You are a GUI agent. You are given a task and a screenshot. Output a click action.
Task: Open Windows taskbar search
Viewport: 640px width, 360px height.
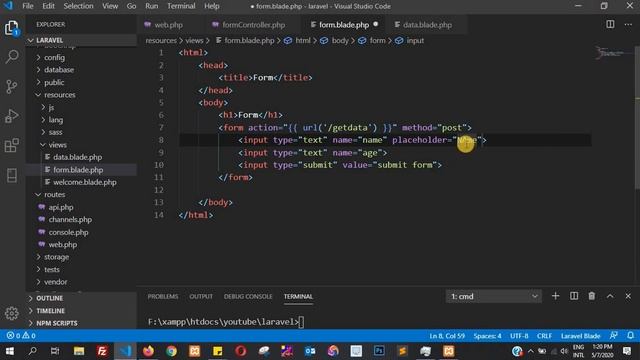[32, 351]
